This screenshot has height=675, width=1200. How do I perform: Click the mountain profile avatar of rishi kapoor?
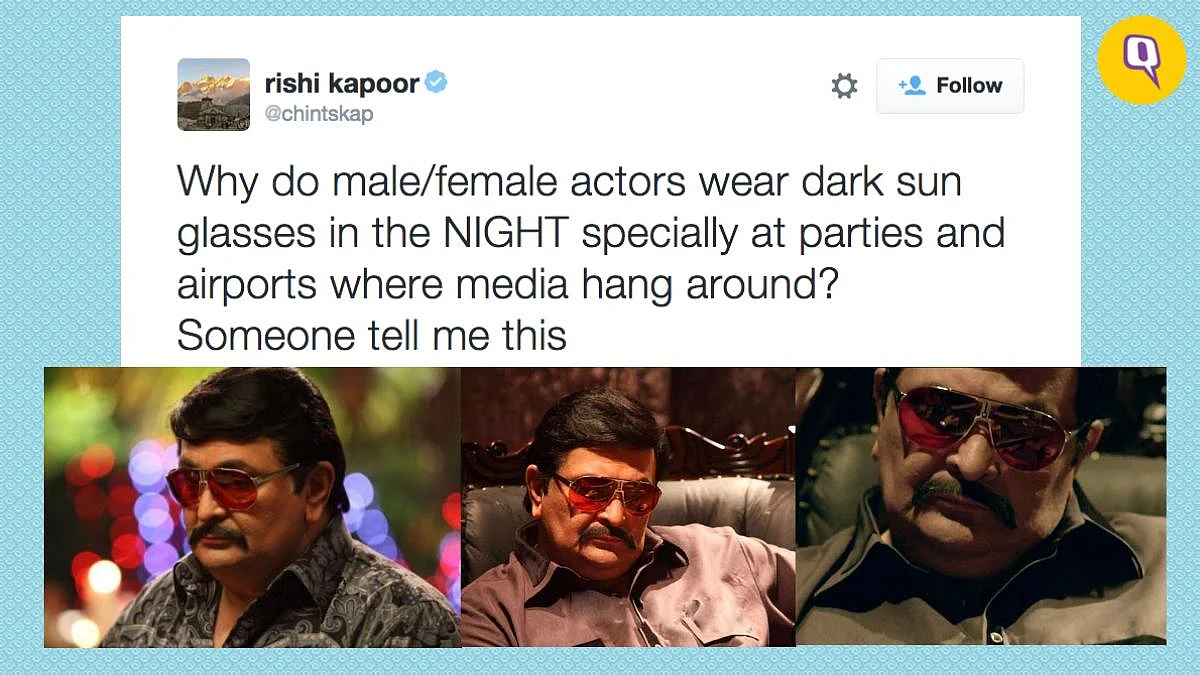point(214,94)
